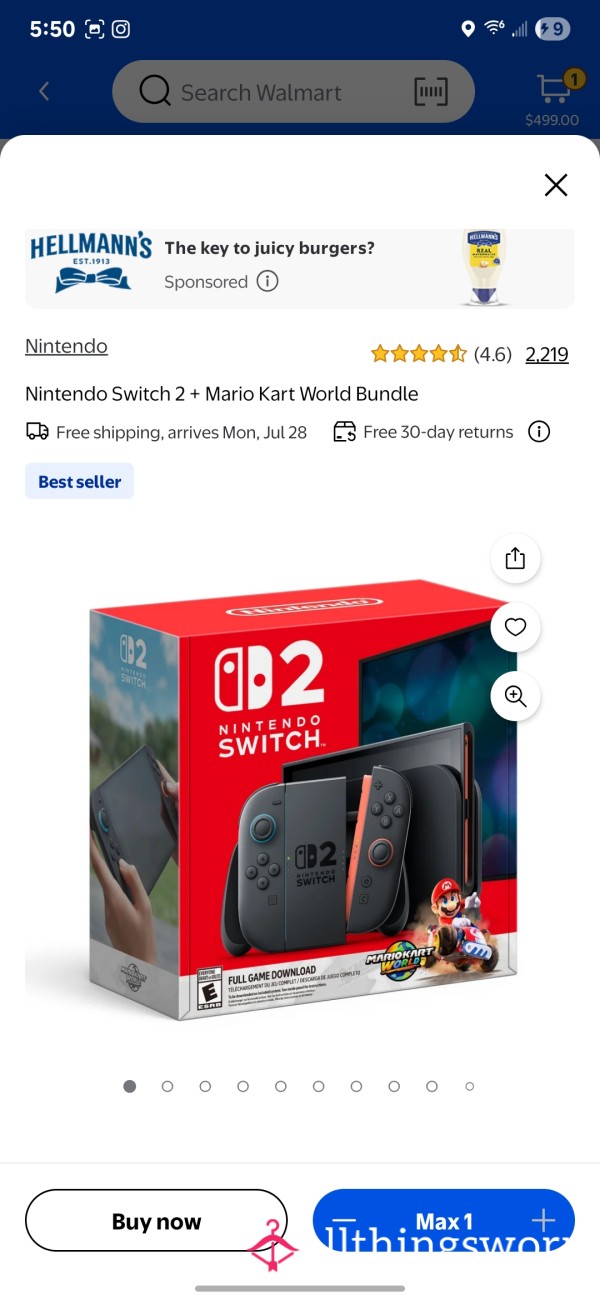This screenshot has width=600, height=1300.
Task: View free 30-day returns info icon
Action: [539, 432]
